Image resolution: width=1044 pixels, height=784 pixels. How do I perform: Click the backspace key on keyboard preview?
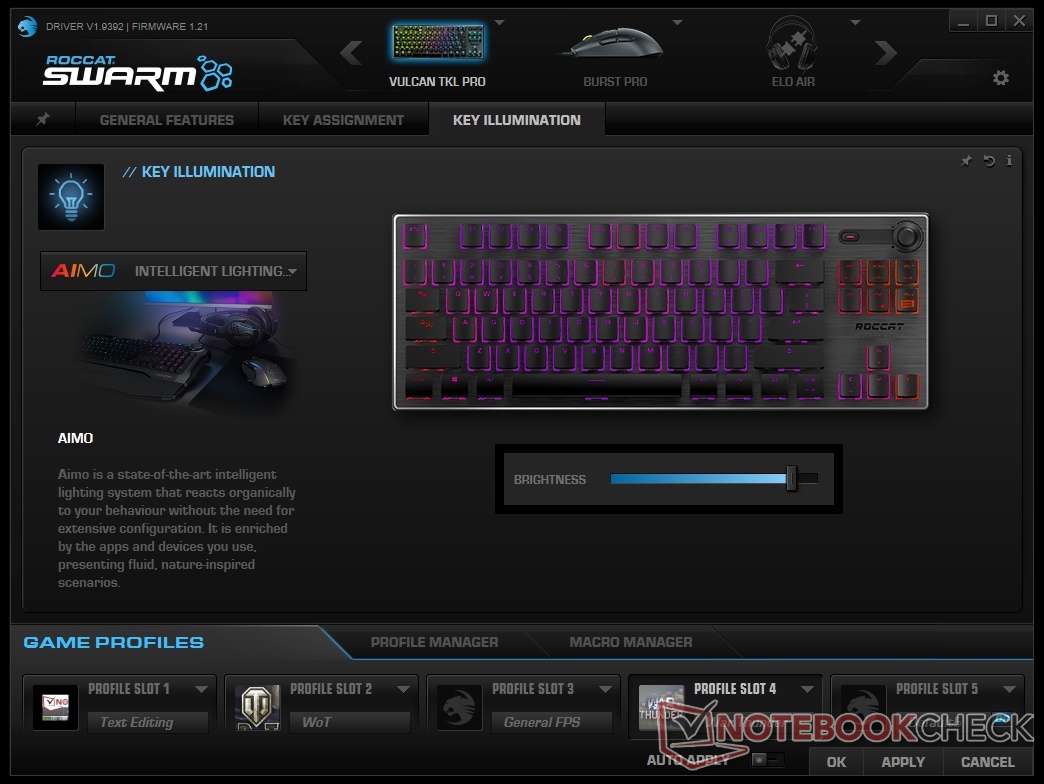[x=800, y=271]
